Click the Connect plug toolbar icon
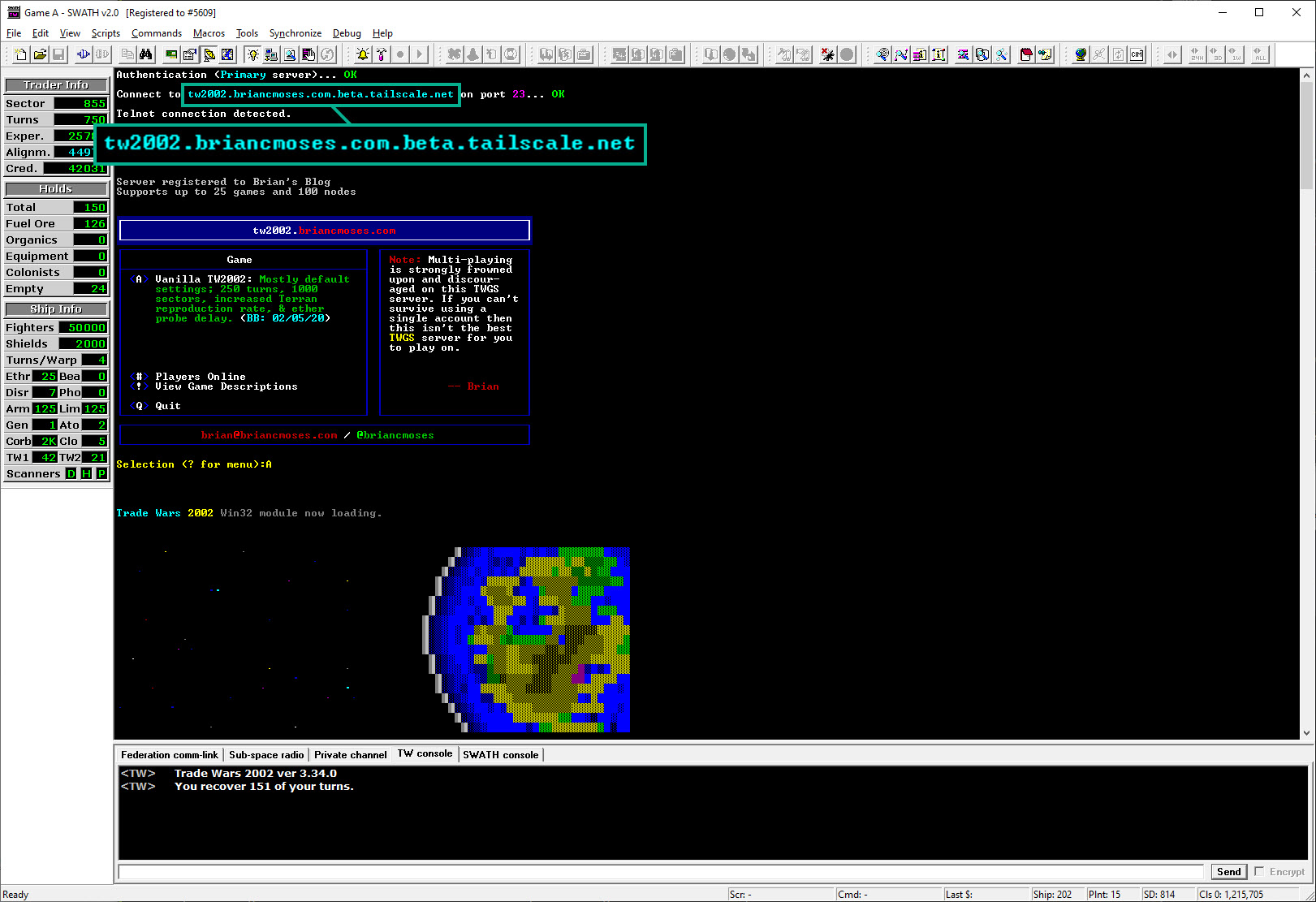This screenshot has width=1316, height=902. tap(83, 54)
